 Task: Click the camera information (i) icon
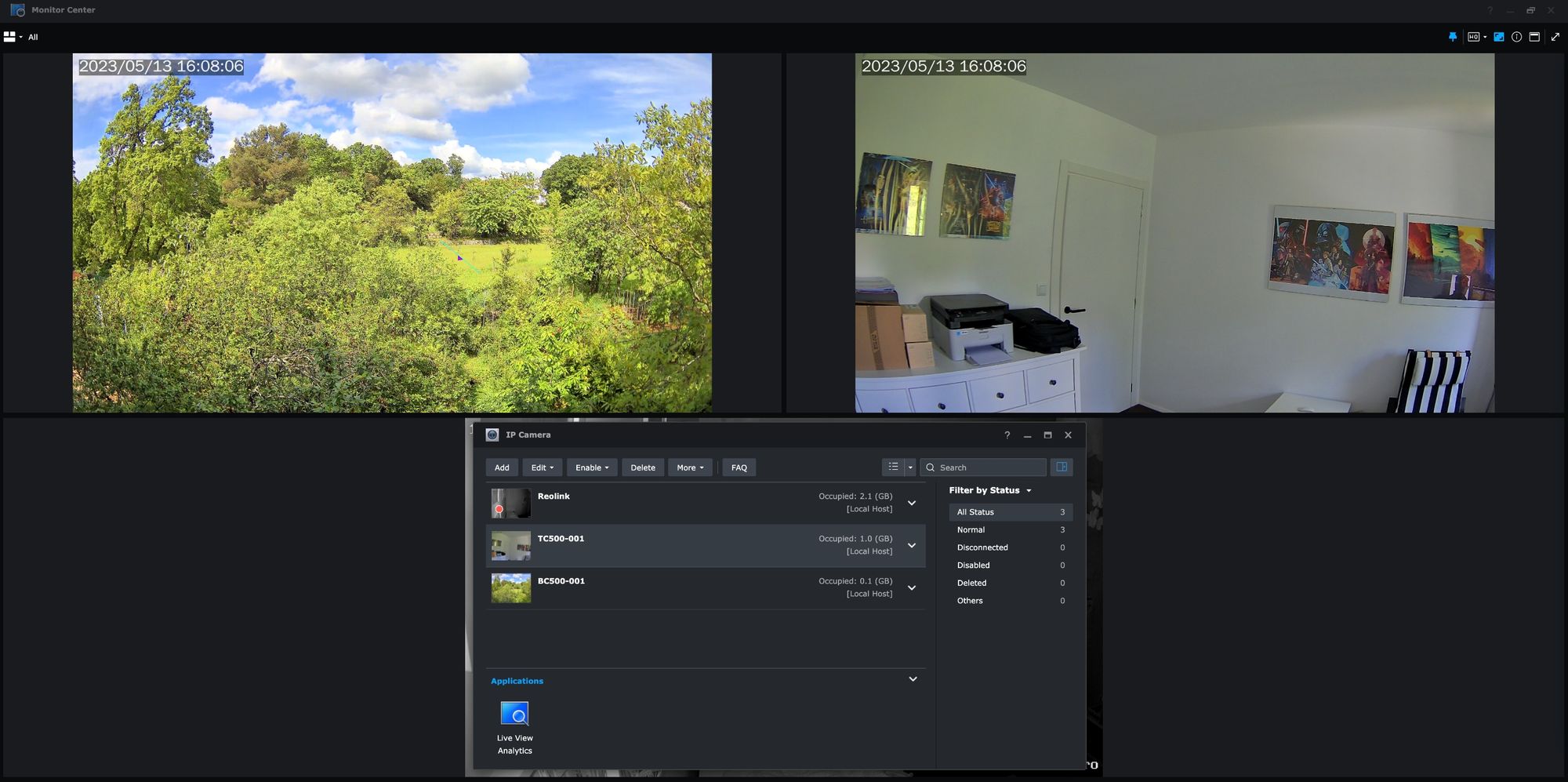coord(1516,37)
